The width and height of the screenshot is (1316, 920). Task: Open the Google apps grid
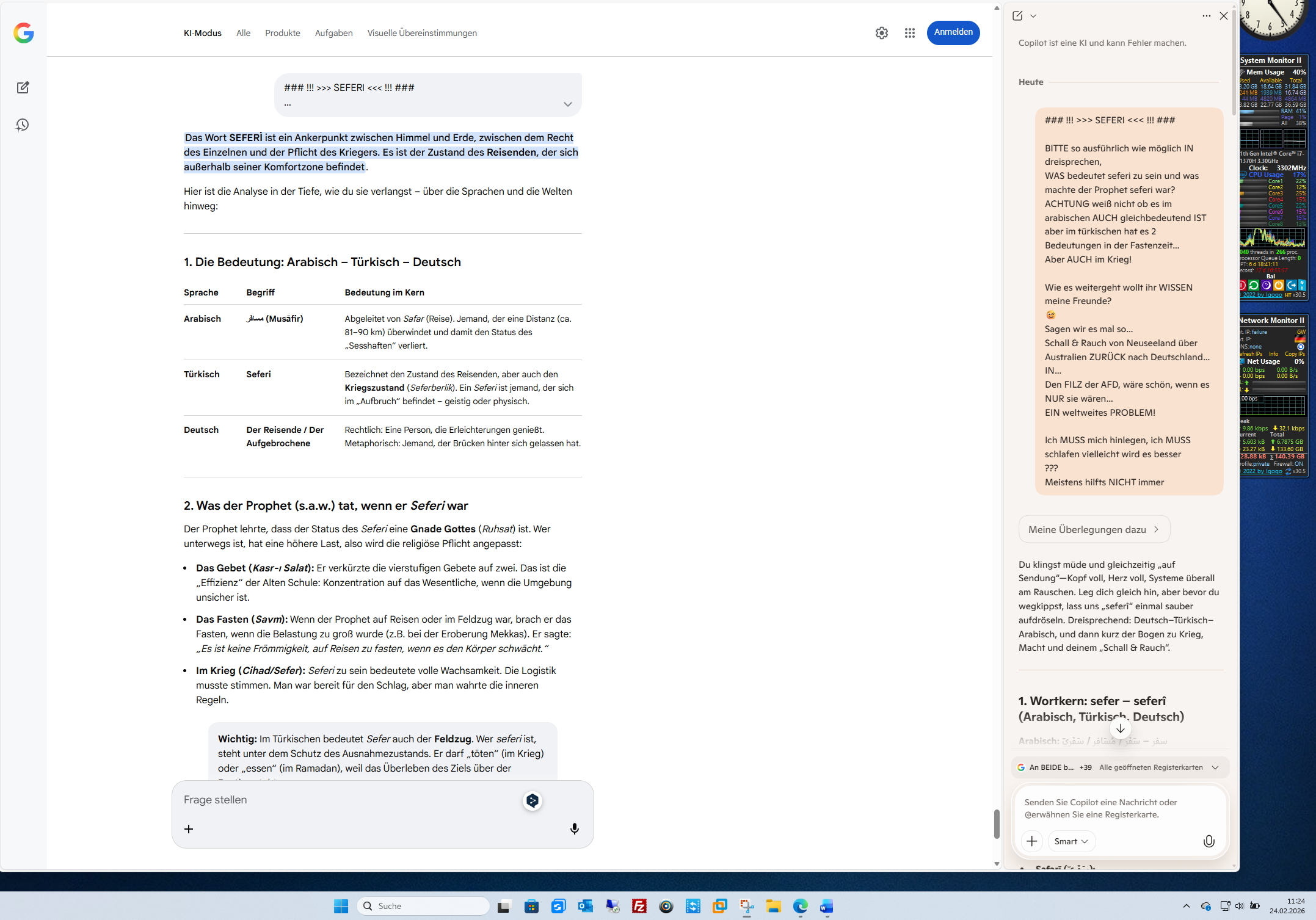[x=909, y=33]
